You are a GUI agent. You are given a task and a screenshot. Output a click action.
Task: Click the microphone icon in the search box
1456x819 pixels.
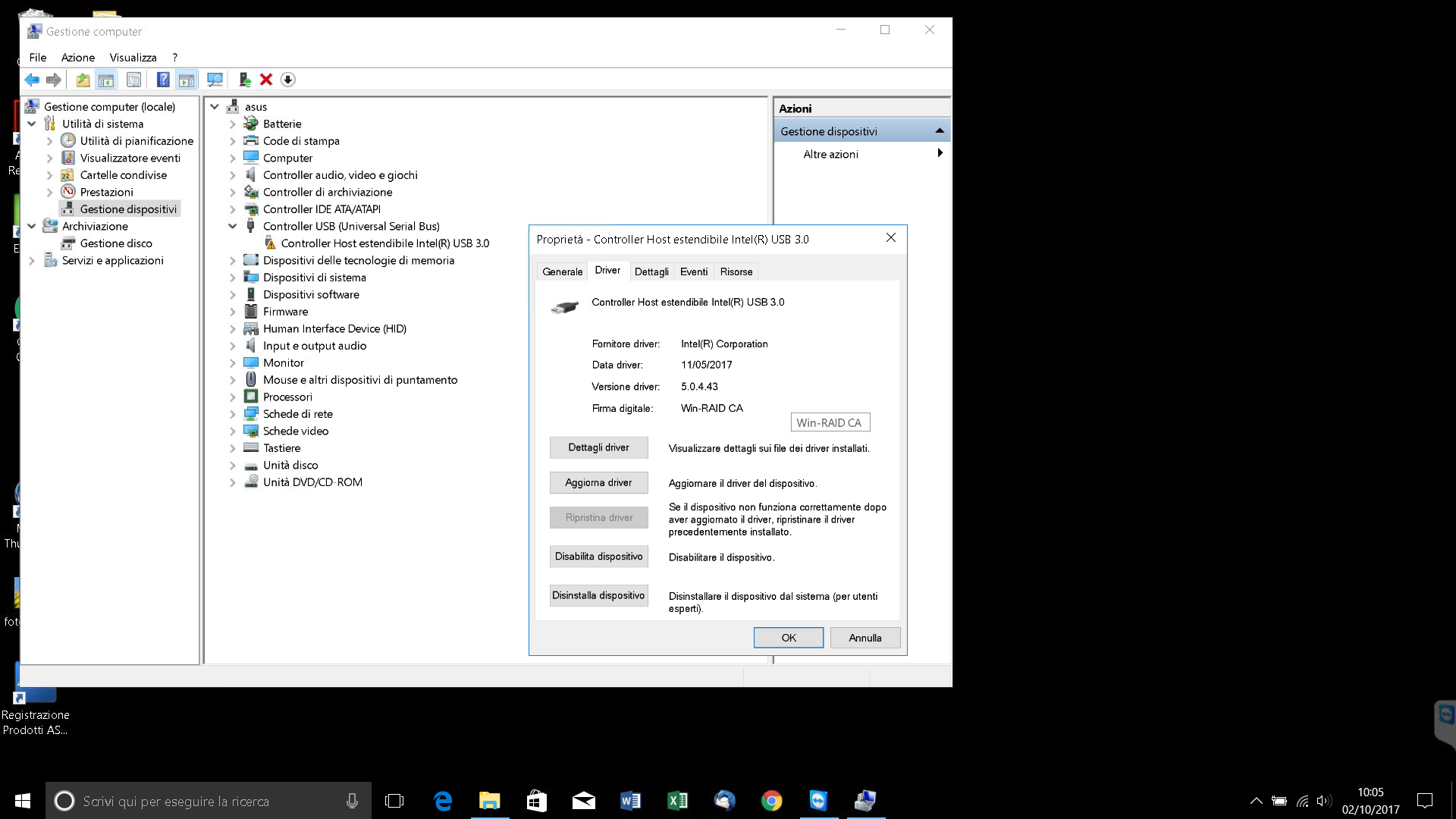coord(352,801)
